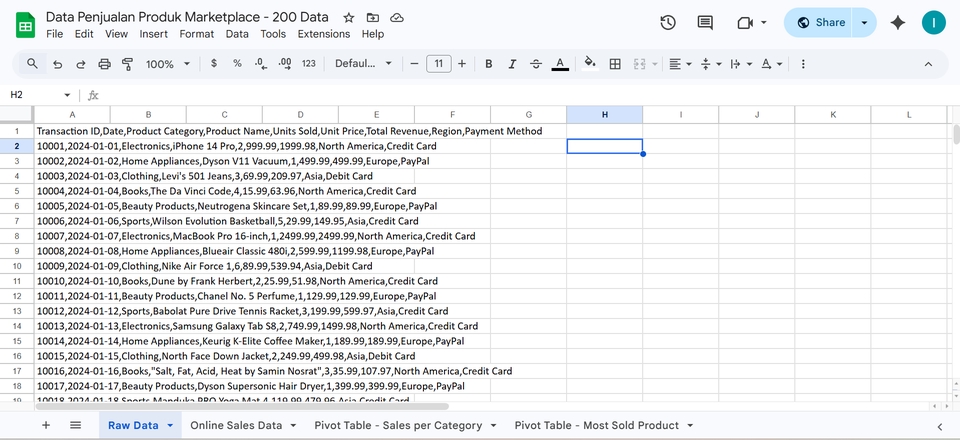Open the Data menu
This screenshot has width=960, height=440.
tap(237, 34)
